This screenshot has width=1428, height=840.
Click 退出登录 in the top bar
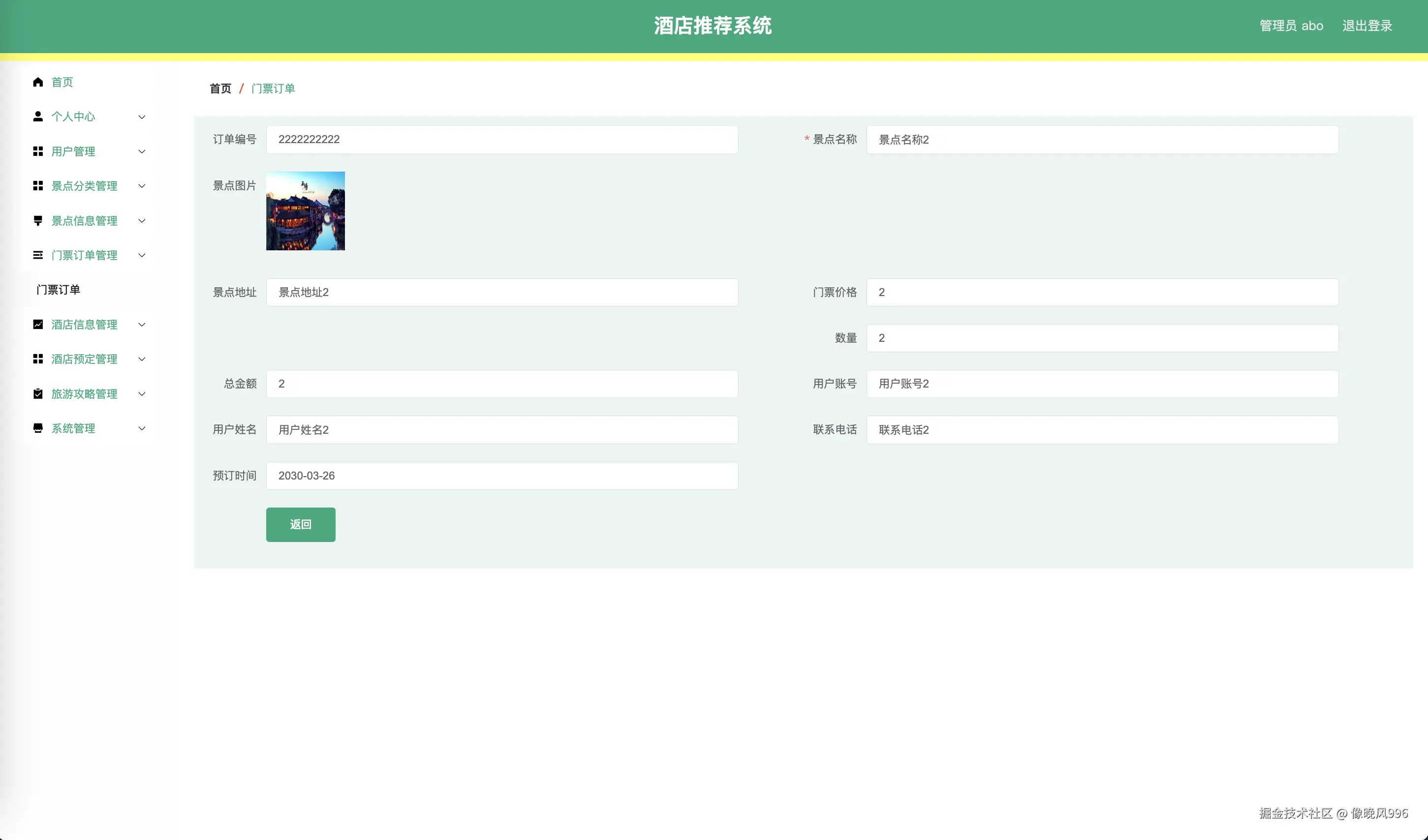[1368, 26]
